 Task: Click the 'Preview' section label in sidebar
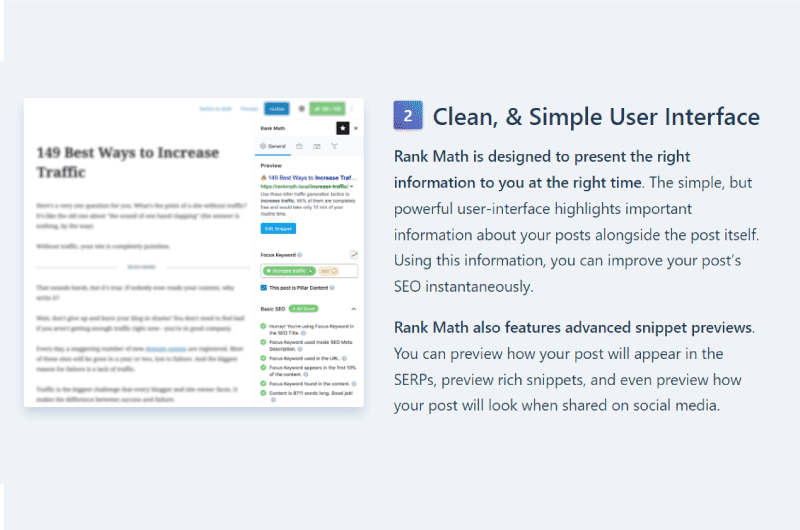271,166
